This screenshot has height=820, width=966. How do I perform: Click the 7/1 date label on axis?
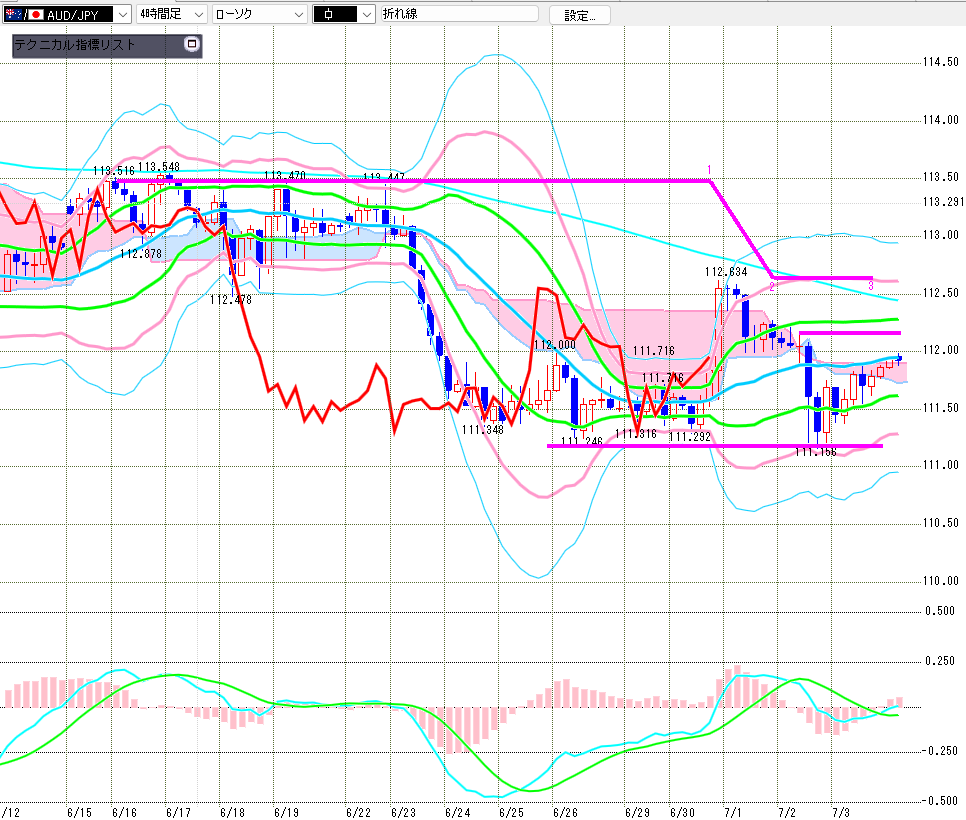click(733, 812)
